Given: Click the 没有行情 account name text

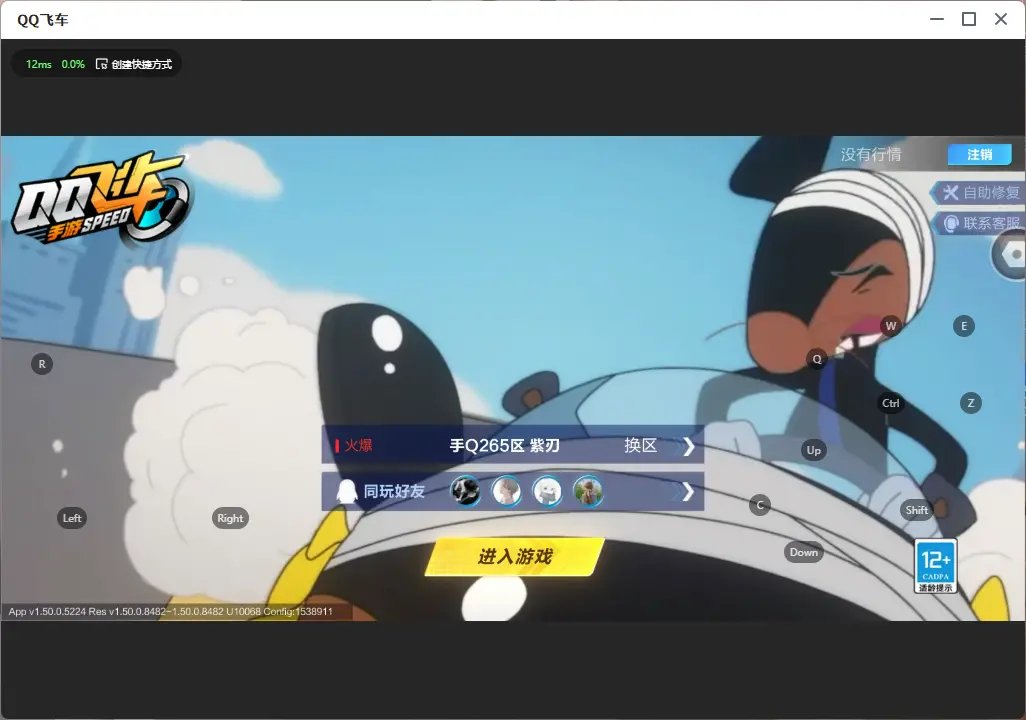Looking at the screenshot, I should 871,154.
